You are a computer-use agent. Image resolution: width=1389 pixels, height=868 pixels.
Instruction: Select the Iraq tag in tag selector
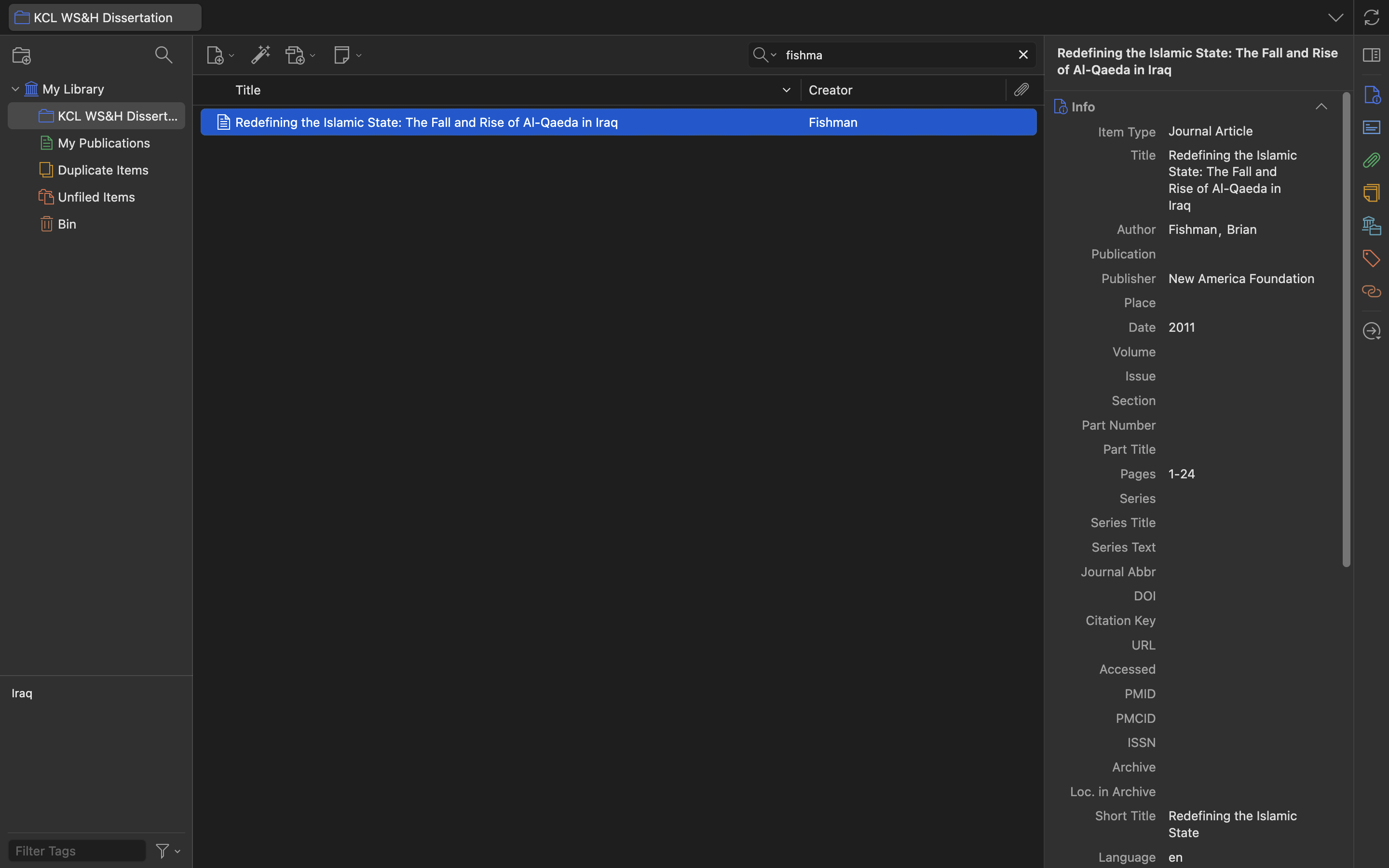tap(22, 693)
